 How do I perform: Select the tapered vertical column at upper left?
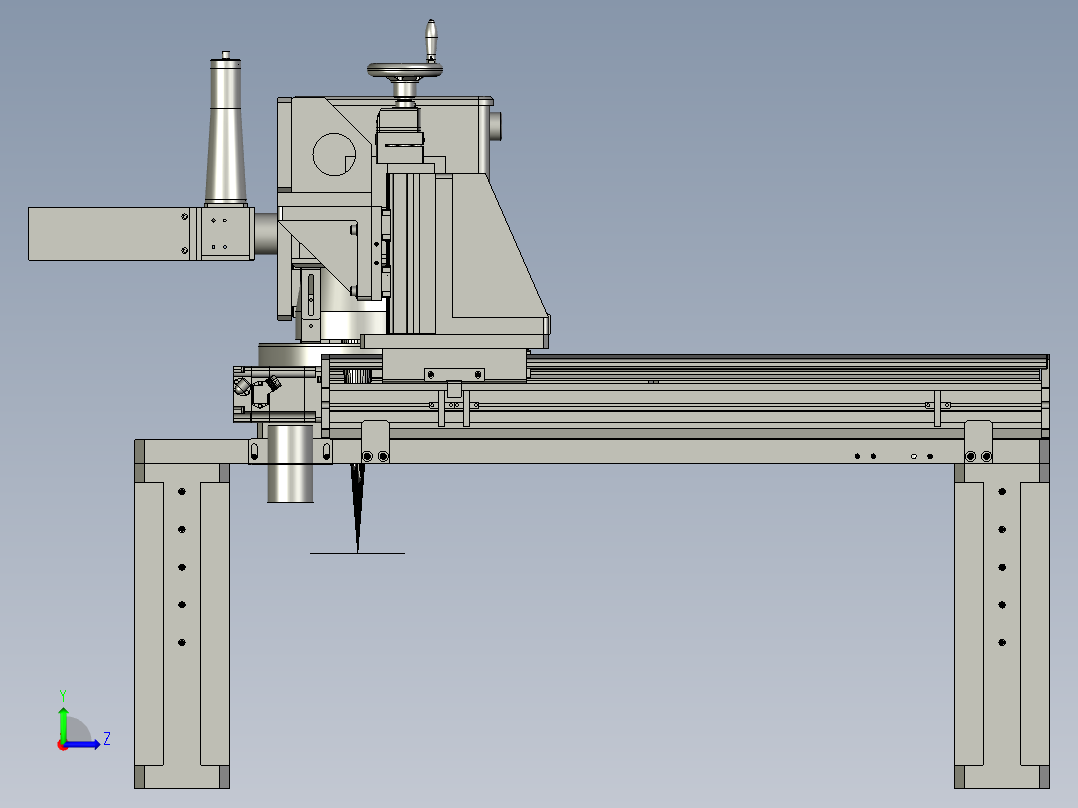pyautogui.click(x=226, y=131)
